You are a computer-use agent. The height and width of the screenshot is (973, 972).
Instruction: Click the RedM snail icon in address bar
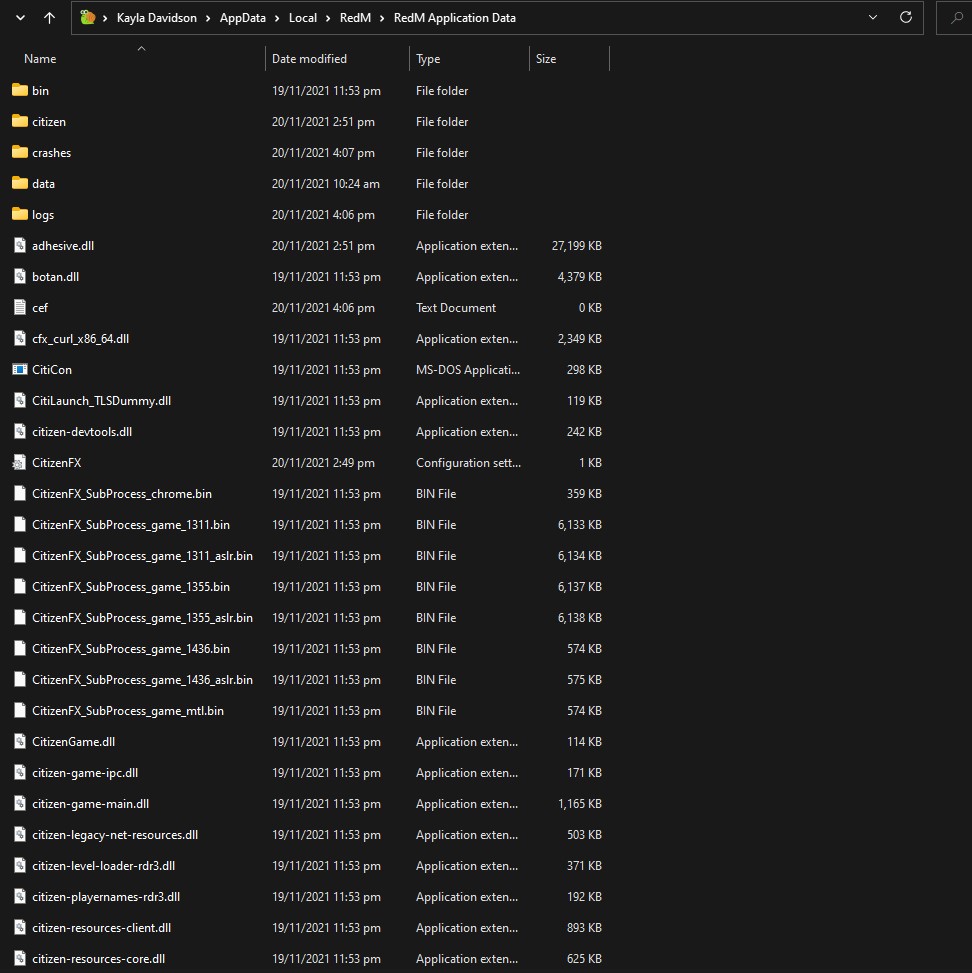pyautogui.click(x=88, y=17)
